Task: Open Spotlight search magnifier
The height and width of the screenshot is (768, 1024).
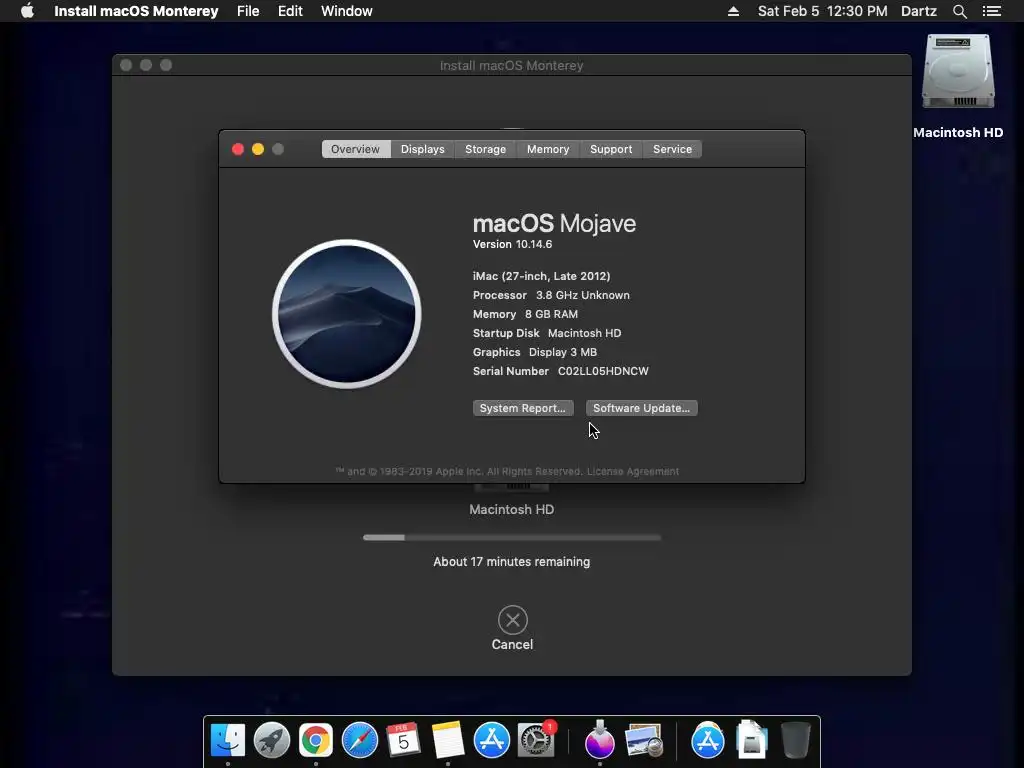Action: pos(959,11)
